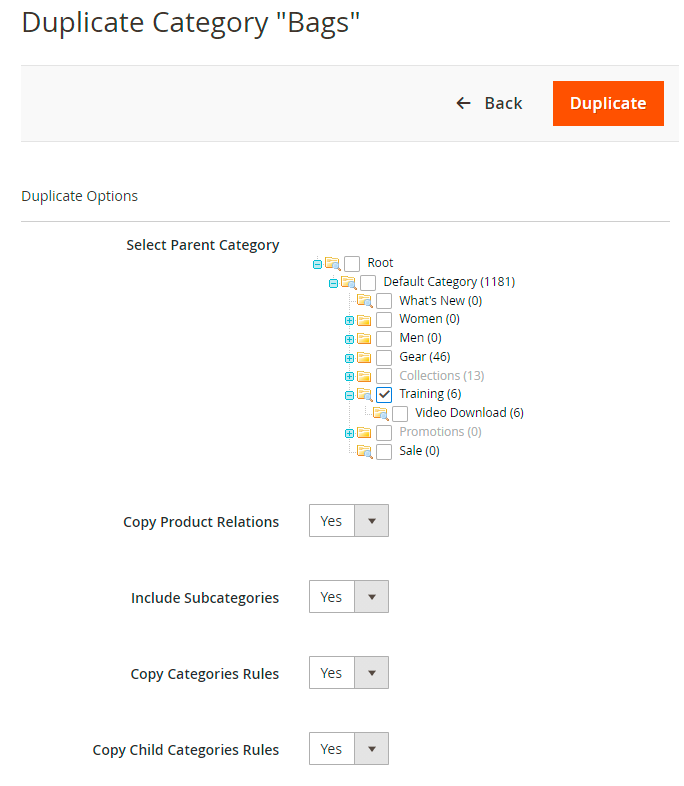Go back using the Back link
684x786 pixels.
click(x=489, y=103)
